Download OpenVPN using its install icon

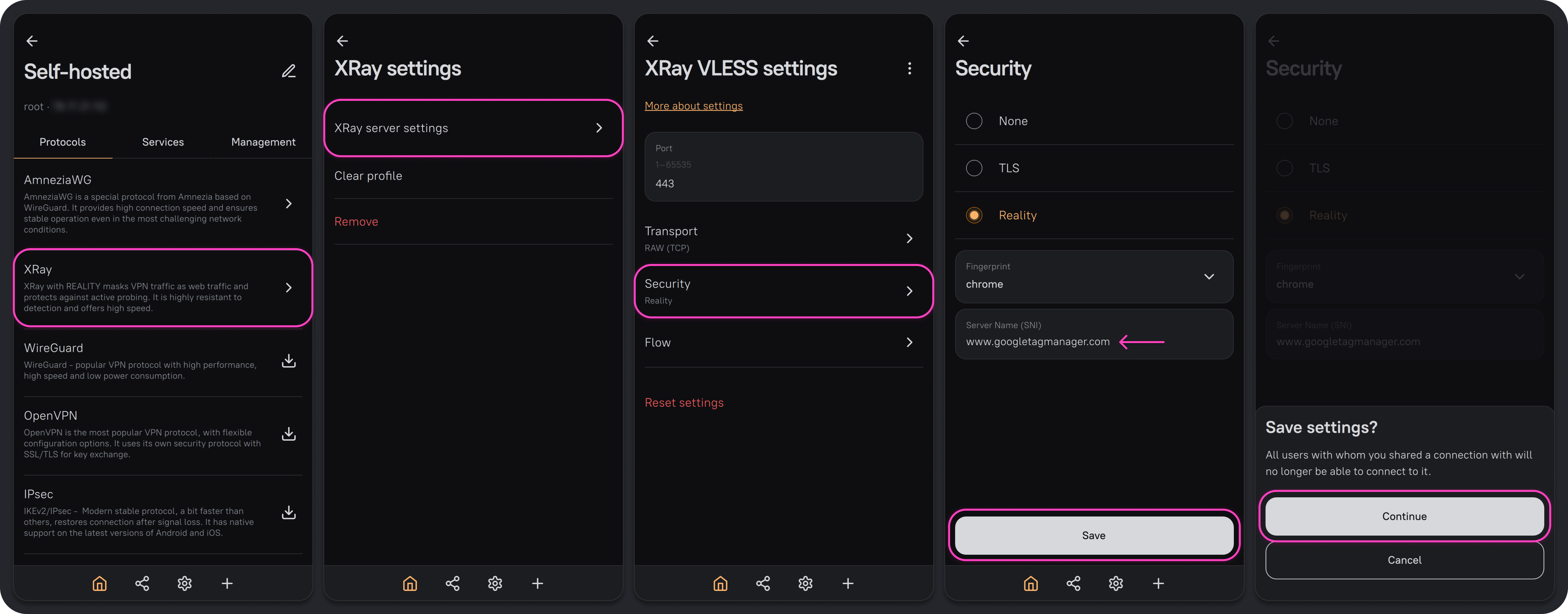point(289,434)
